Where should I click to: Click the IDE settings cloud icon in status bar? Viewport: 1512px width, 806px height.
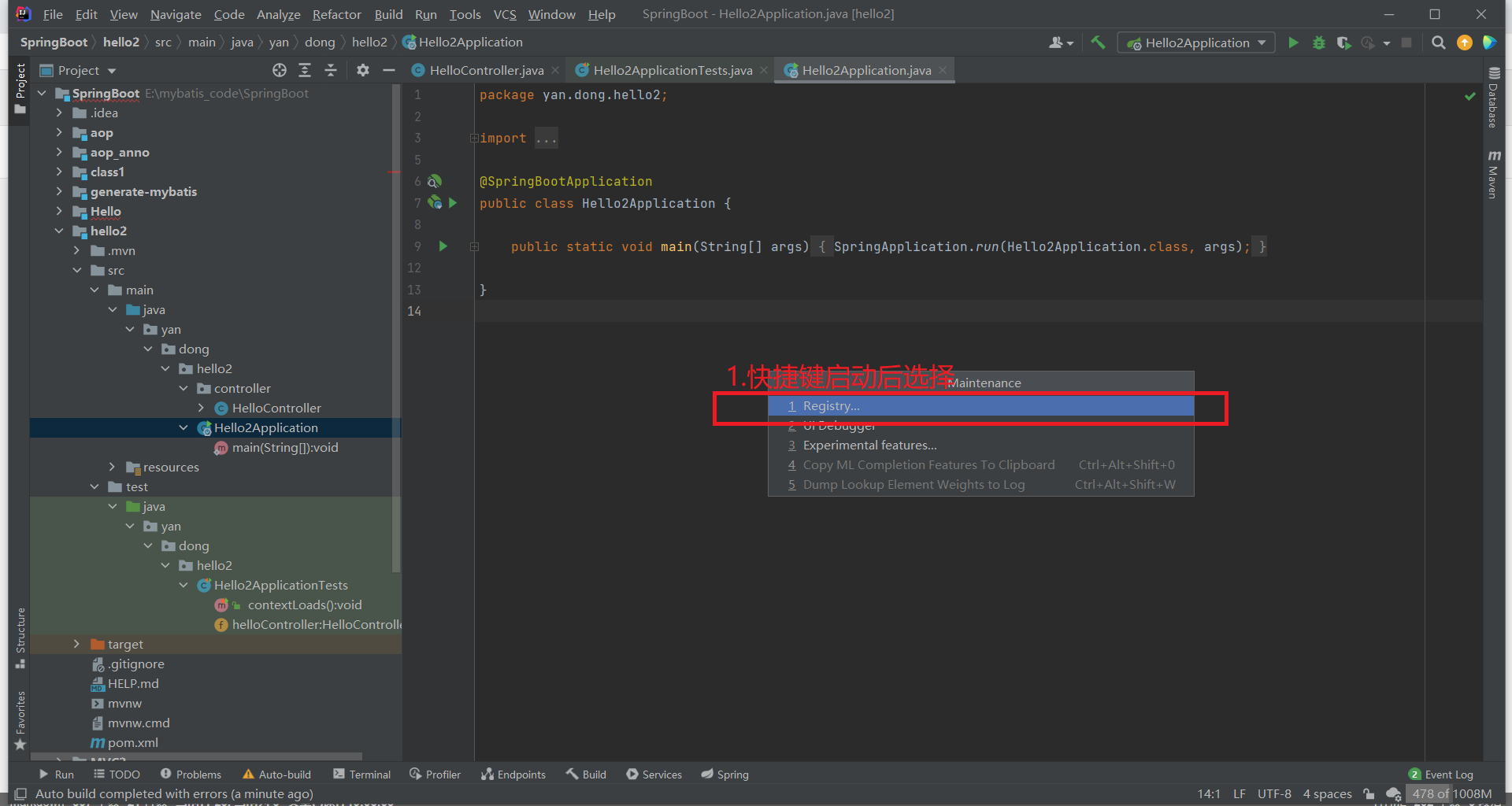(1393, 793)
